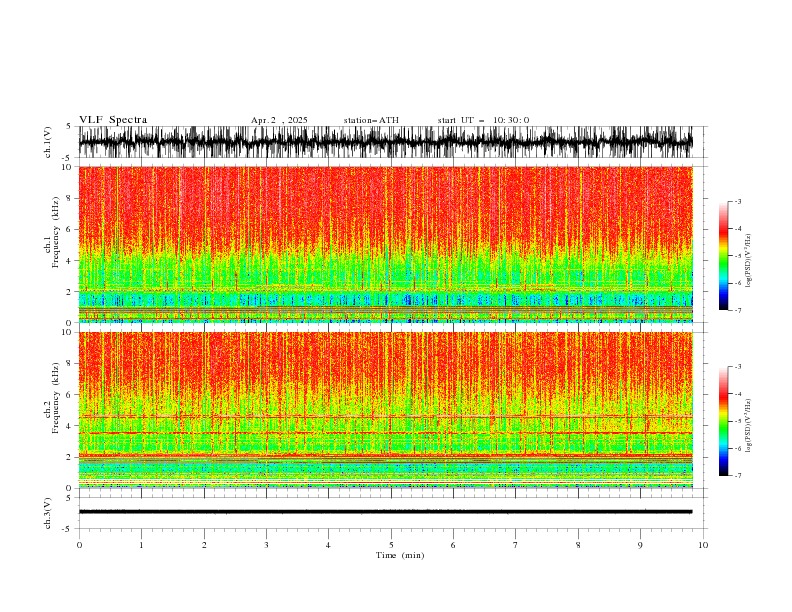
Task: Click the '-4' tick on lower colorbar
Action: click(x=737, y=394)
